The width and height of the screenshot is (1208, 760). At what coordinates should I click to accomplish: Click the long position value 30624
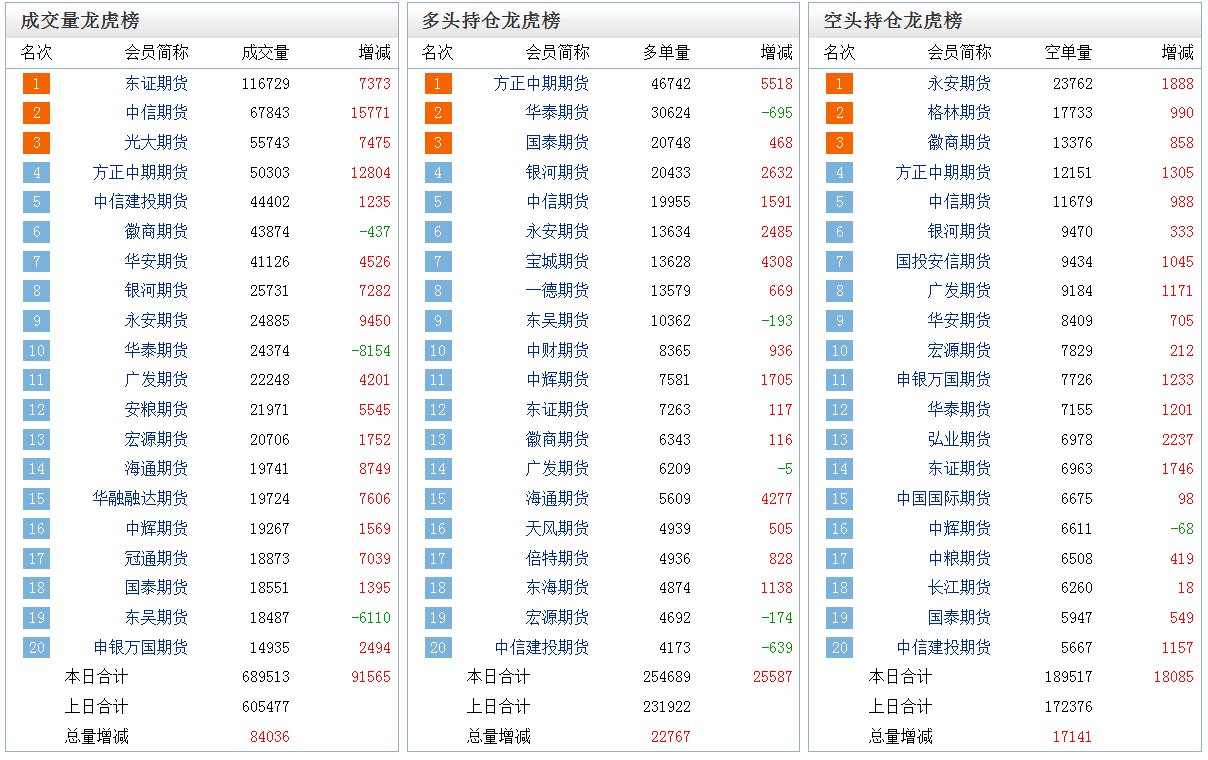[671, 113]
